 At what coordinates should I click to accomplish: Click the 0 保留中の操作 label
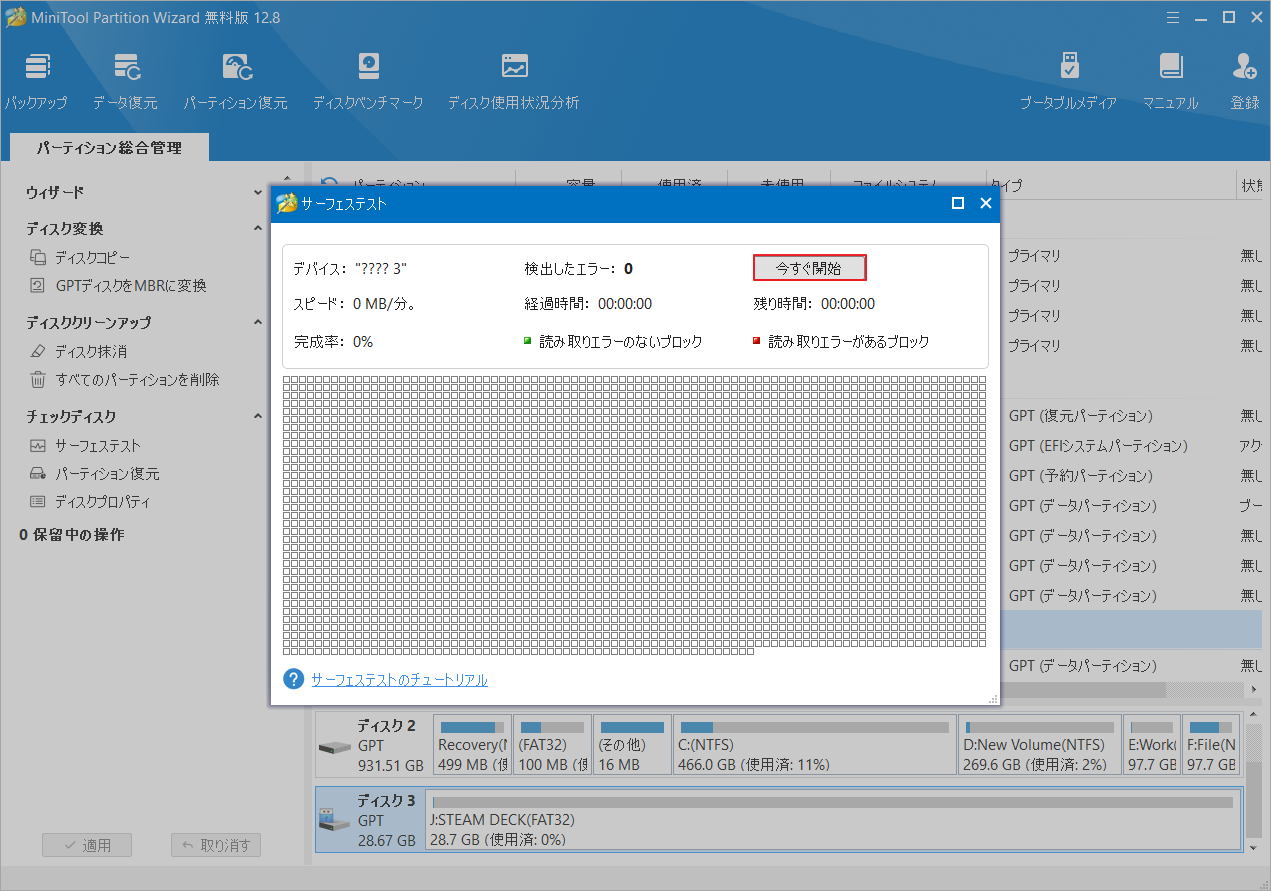[72, 535]
